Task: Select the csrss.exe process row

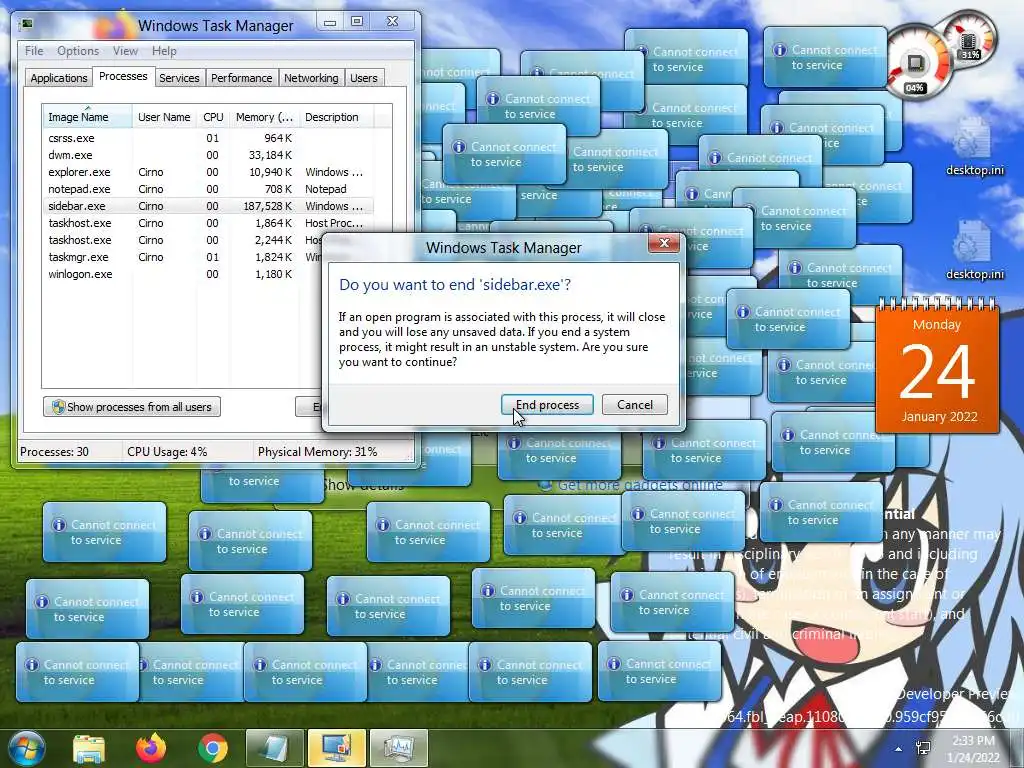Action: 208,138
